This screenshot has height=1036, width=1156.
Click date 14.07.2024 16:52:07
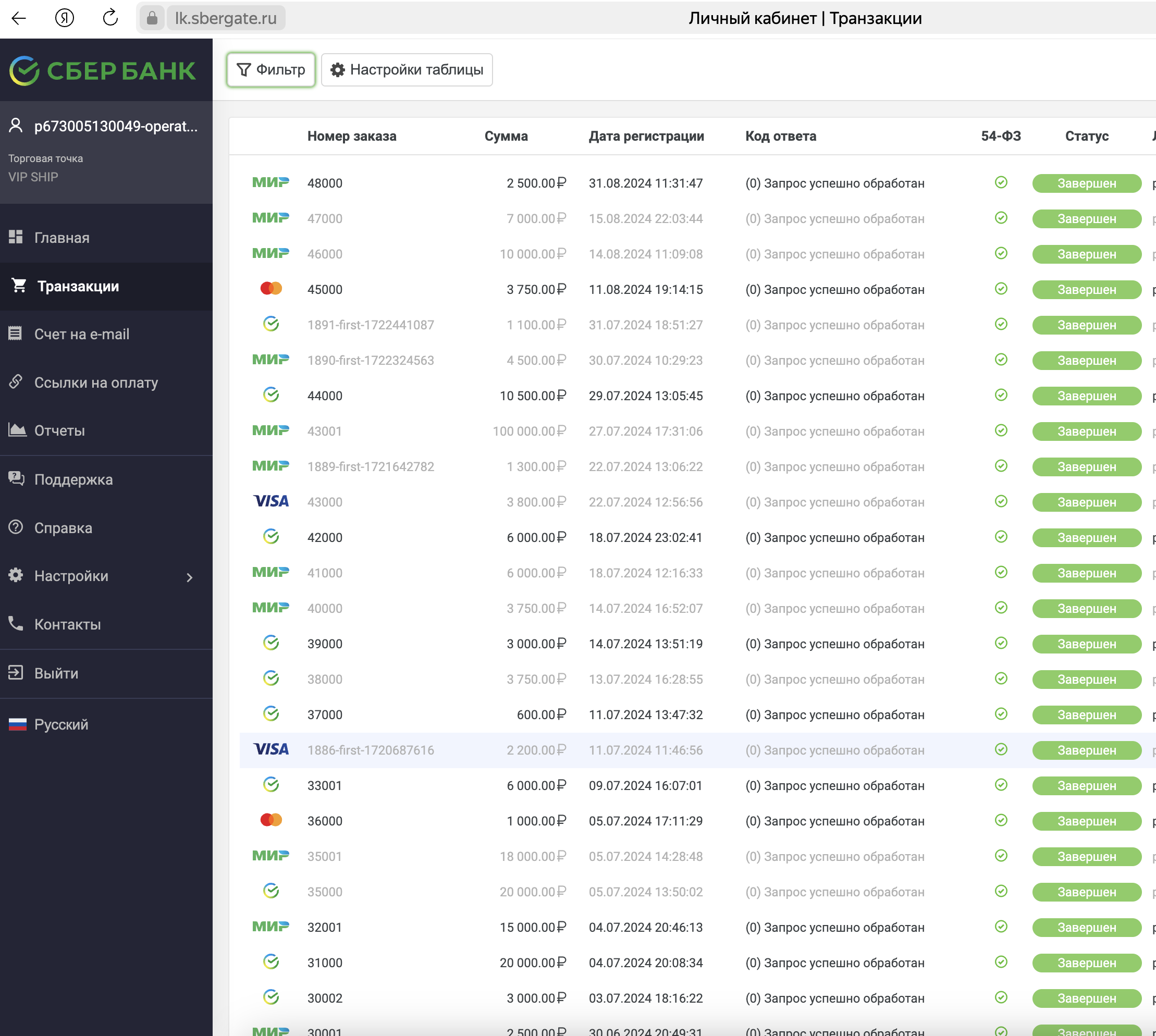(645, 608)
